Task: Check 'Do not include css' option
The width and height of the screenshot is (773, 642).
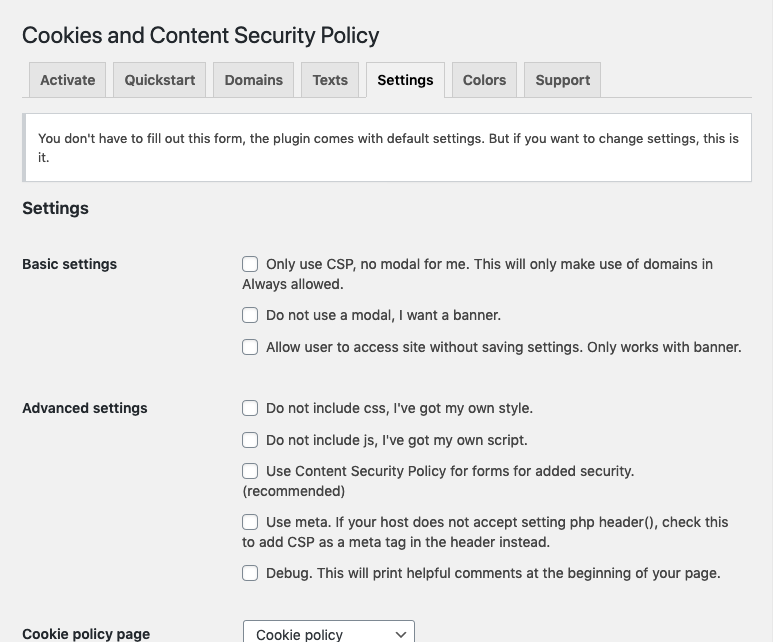Action: [x=250, y=408]
